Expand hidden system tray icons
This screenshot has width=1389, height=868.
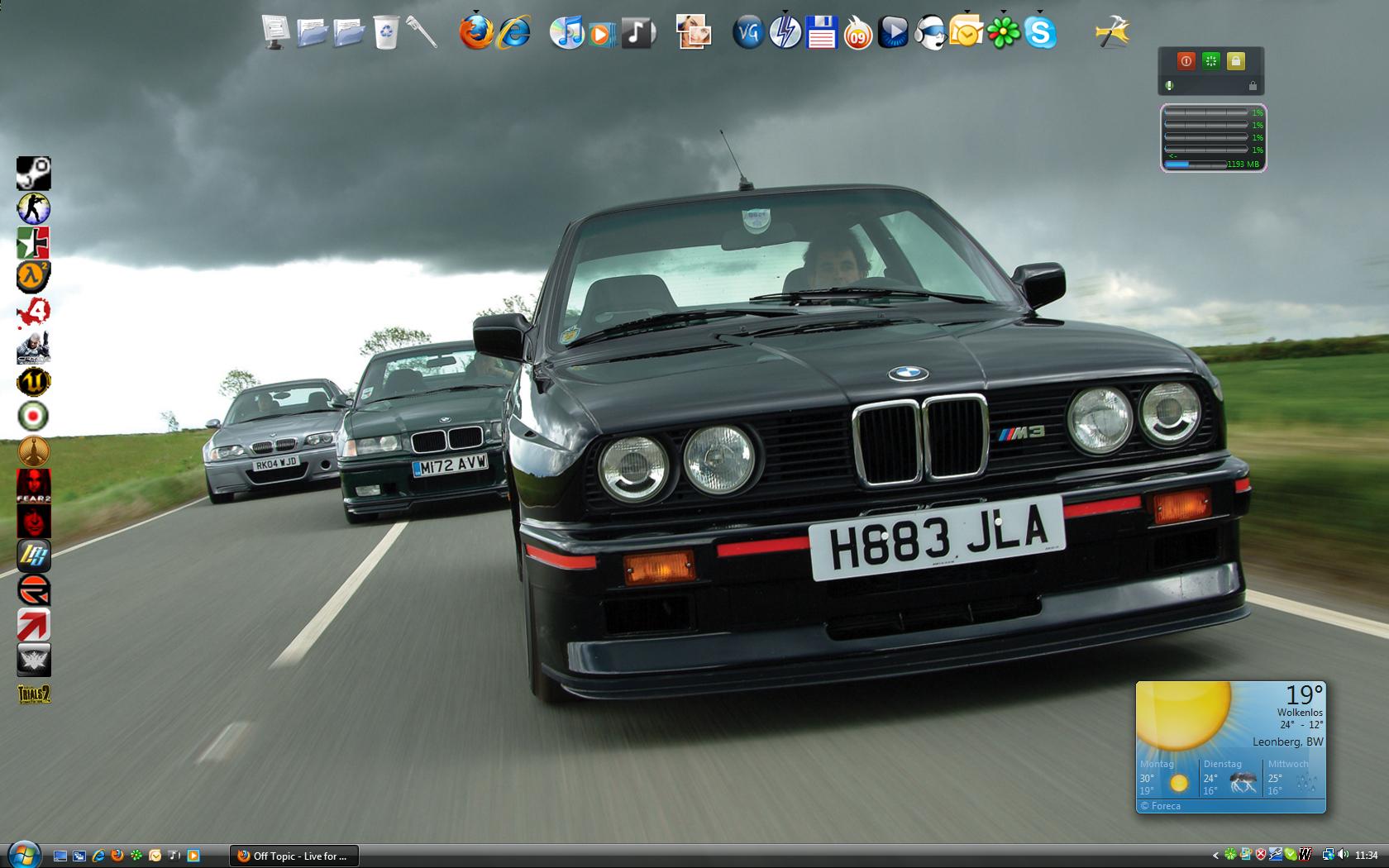(x=1215, y=856)
